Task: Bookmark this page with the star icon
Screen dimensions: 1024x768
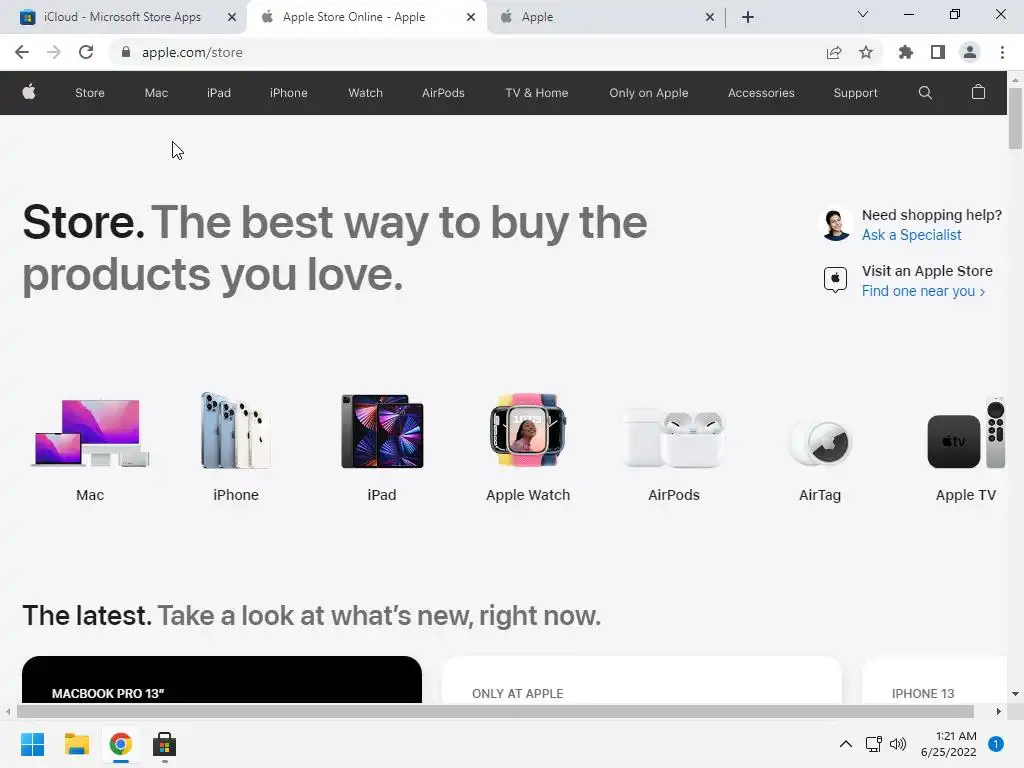Action: [866, 52]
